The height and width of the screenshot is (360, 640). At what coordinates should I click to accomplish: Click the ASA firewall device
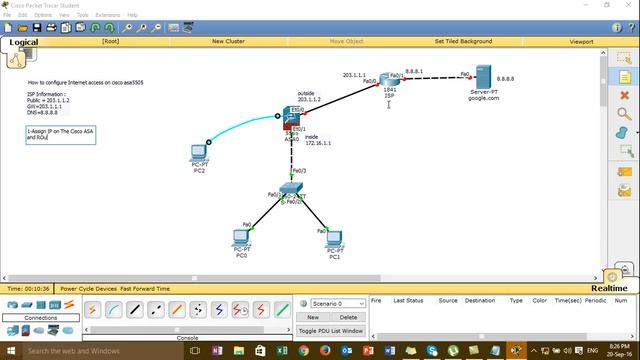tap(291, 118)
